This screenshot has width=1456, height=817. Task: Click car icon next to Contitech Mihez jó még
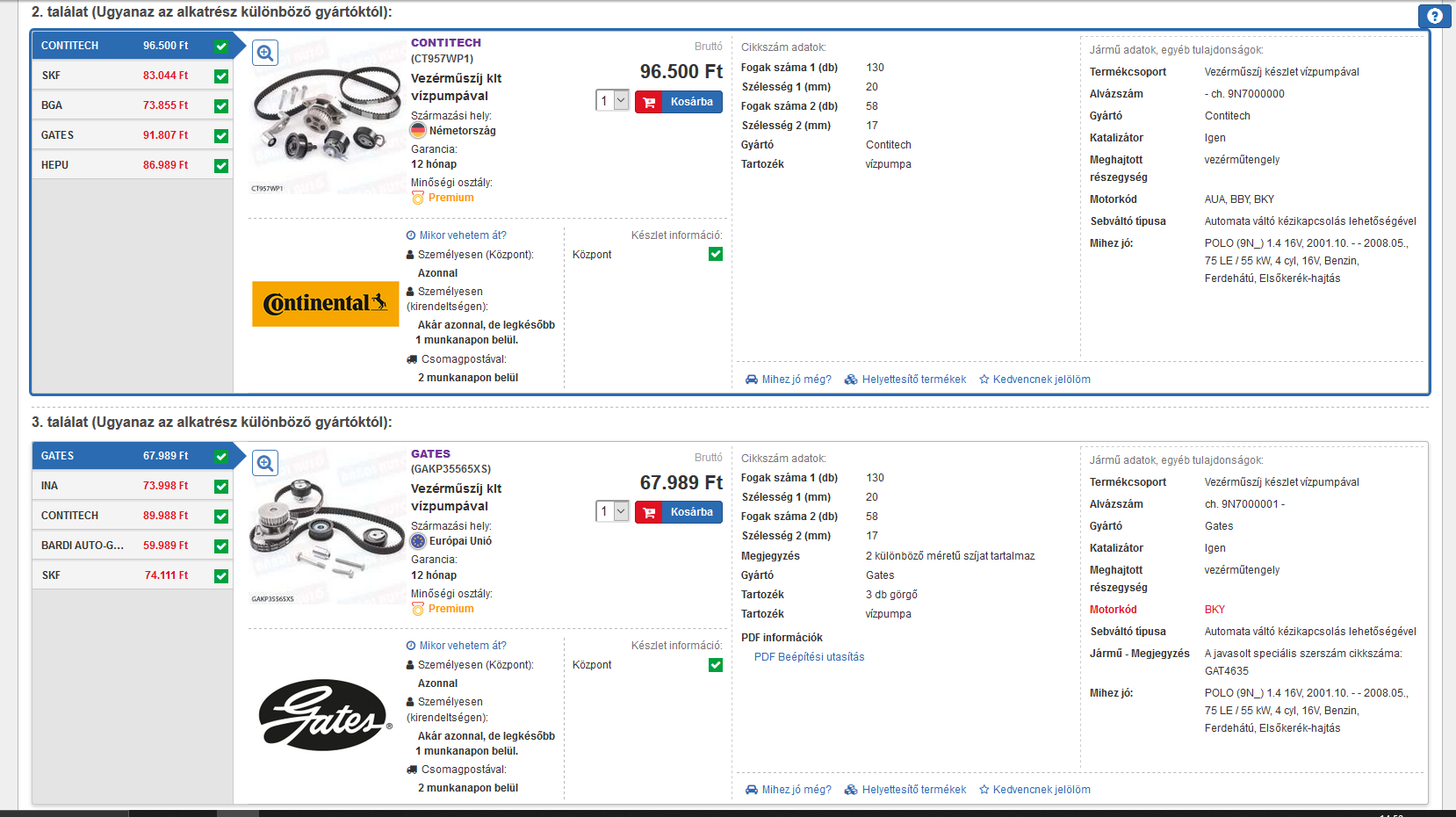(752, 380)
